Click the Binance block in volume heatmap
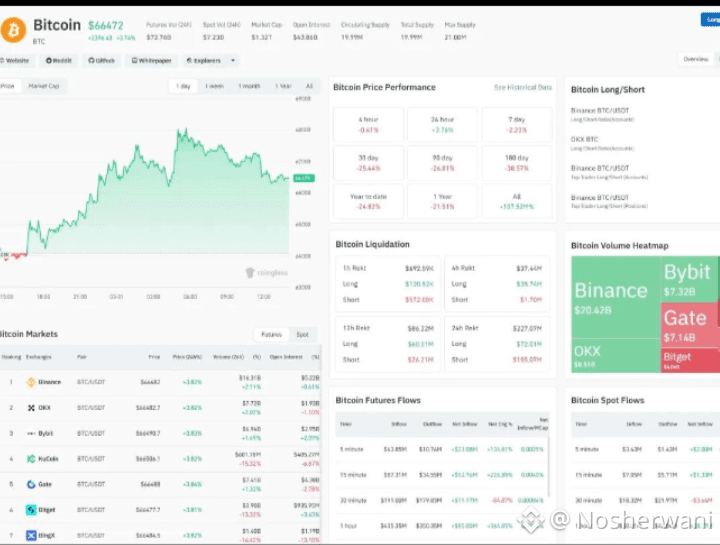Image resolution: width=720 pixels, height=545 pixels. click(615, 298)
